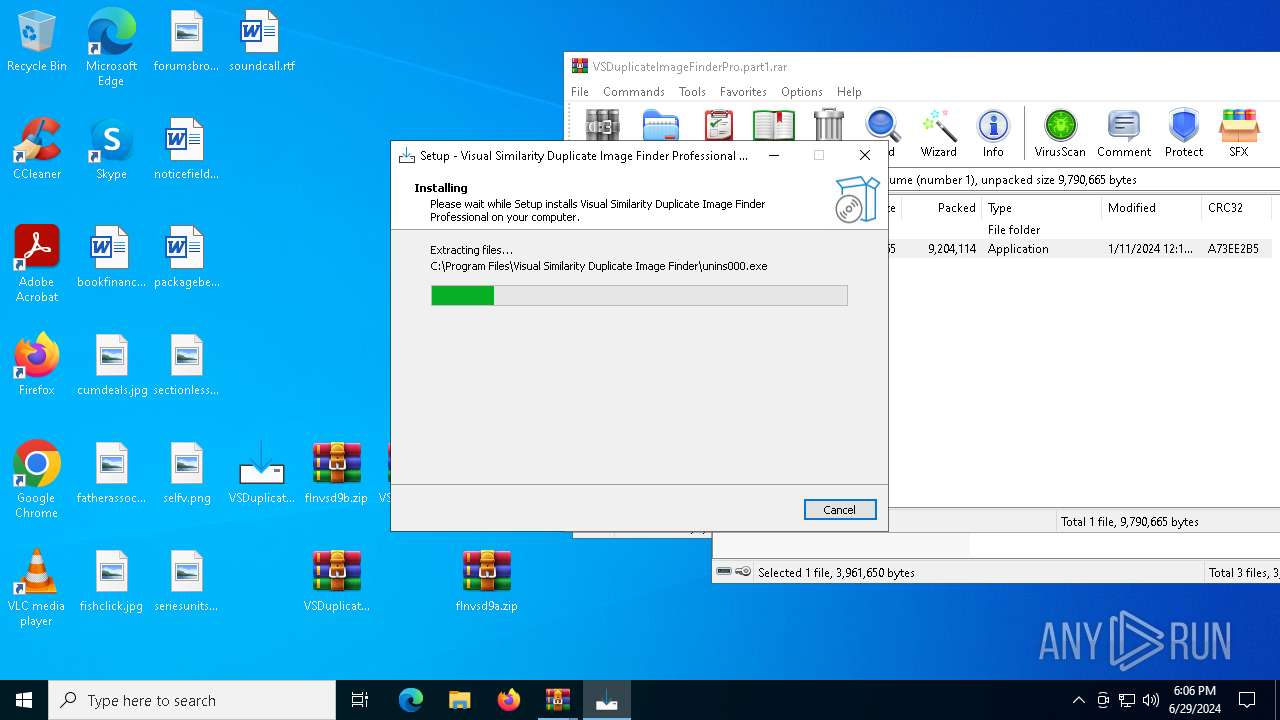Viewport: 1280px width, 720px height.
Task: Select the noticefield... document on desktop
Action: click(x=187, y=149)
